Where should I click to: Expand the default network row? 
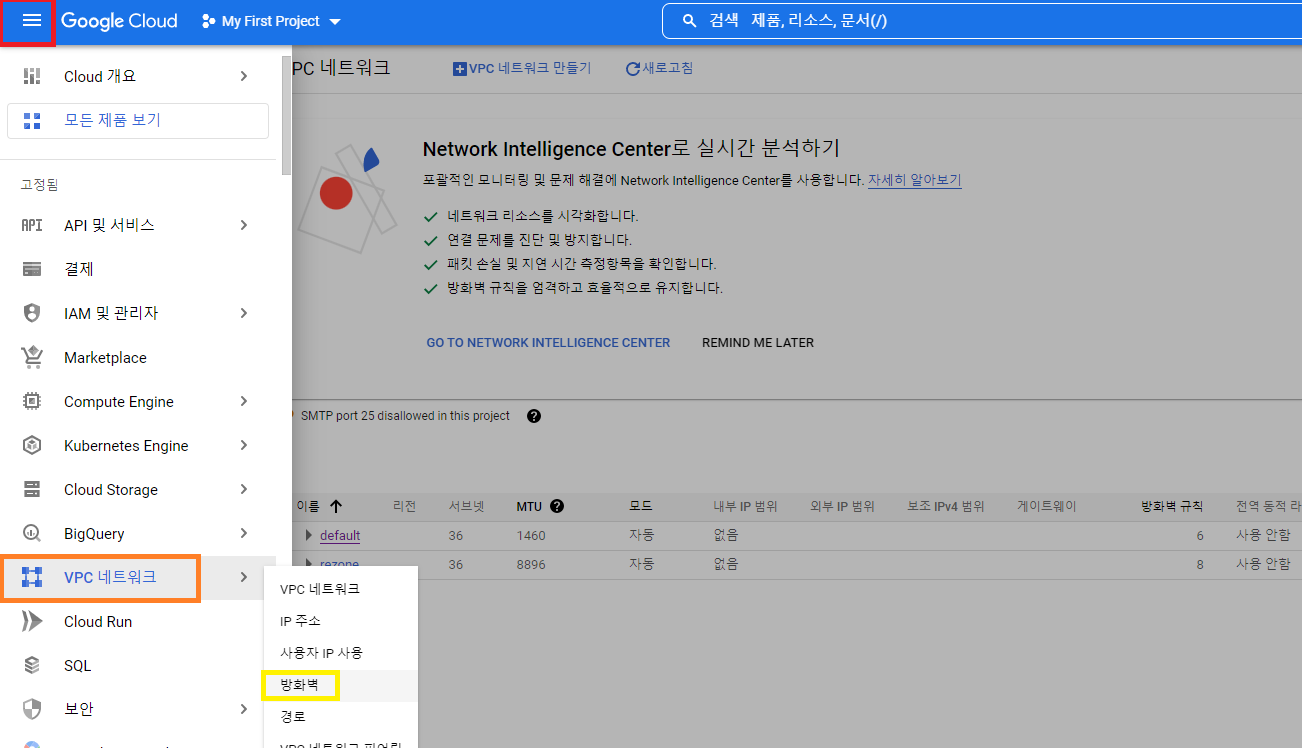(309, 535)
